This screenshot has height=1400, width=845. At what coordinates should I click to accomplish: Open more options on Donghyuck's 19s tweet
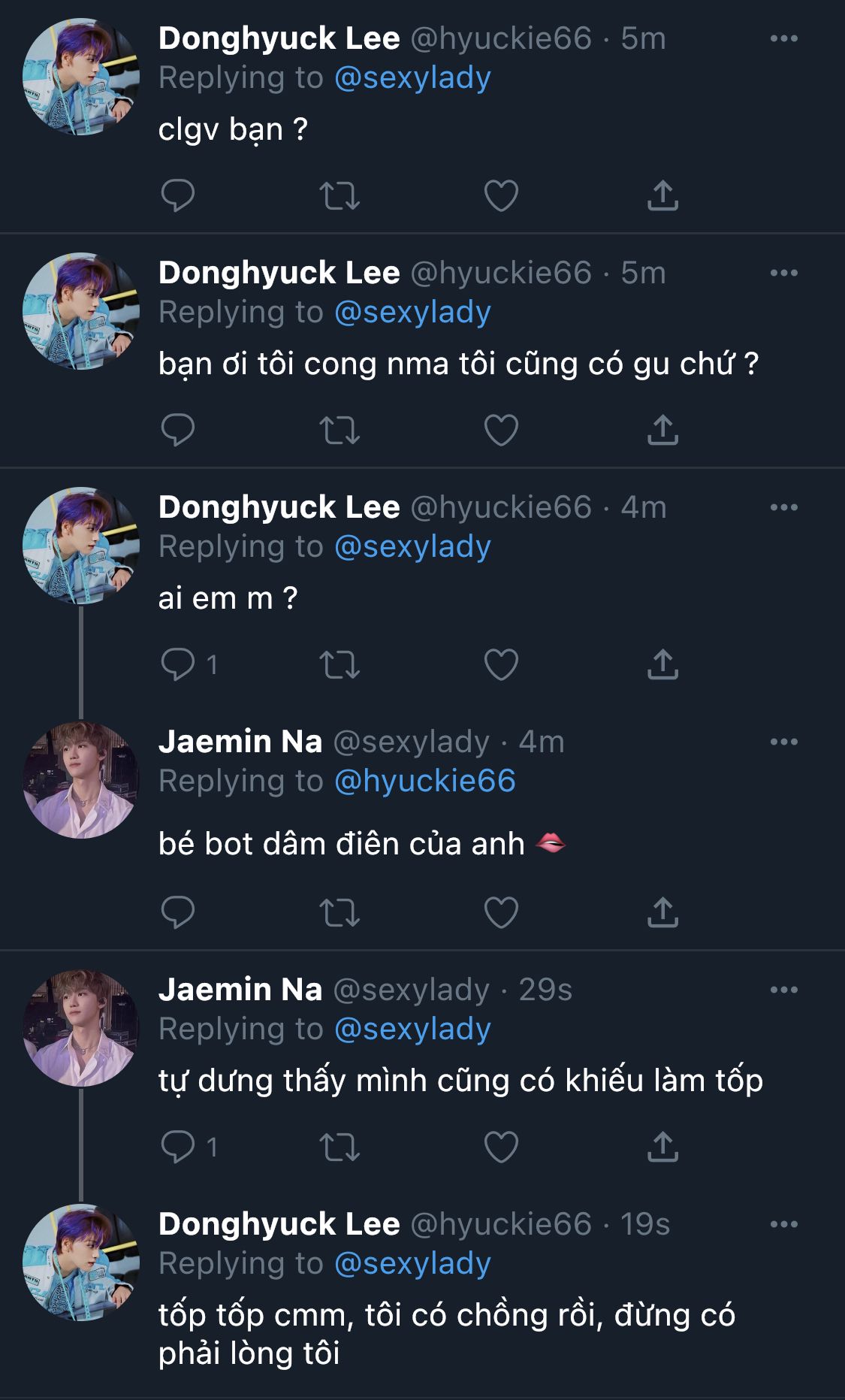[x=783, y=1224]
